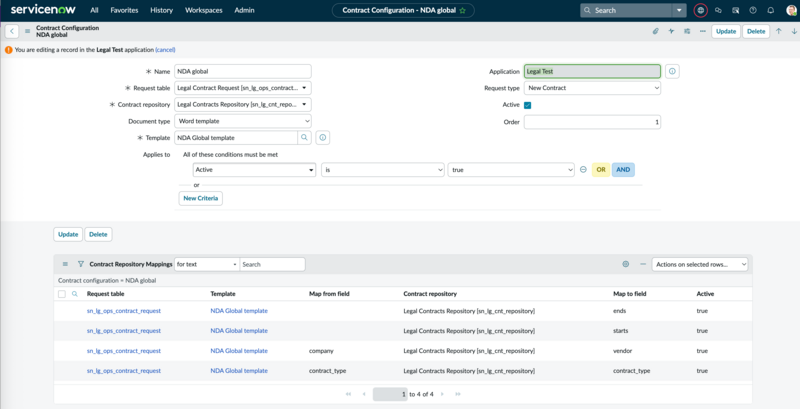
Task: Go to the next page of the list
Action: click(442, 394)
